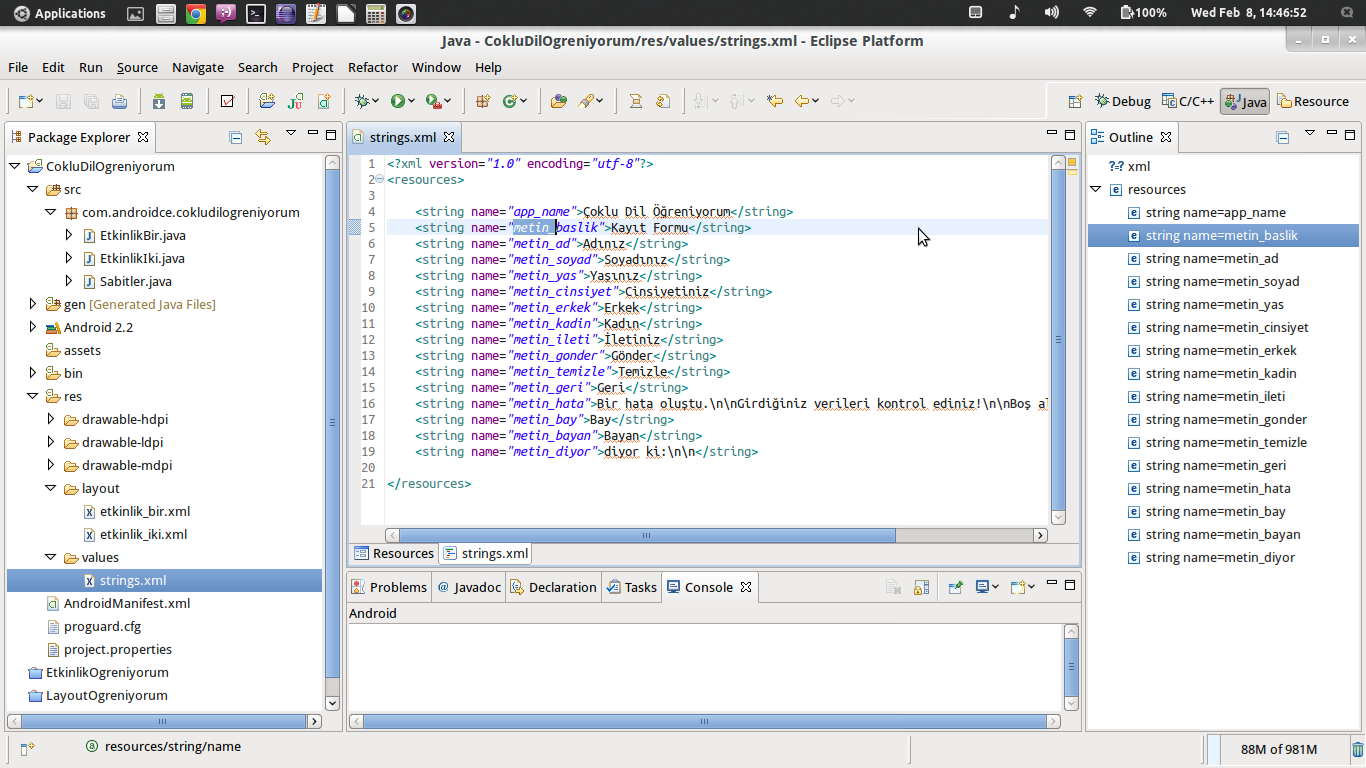Click New Android XML File icon
The height and width of the screenshot is (768, 1366).
(323, 101)
